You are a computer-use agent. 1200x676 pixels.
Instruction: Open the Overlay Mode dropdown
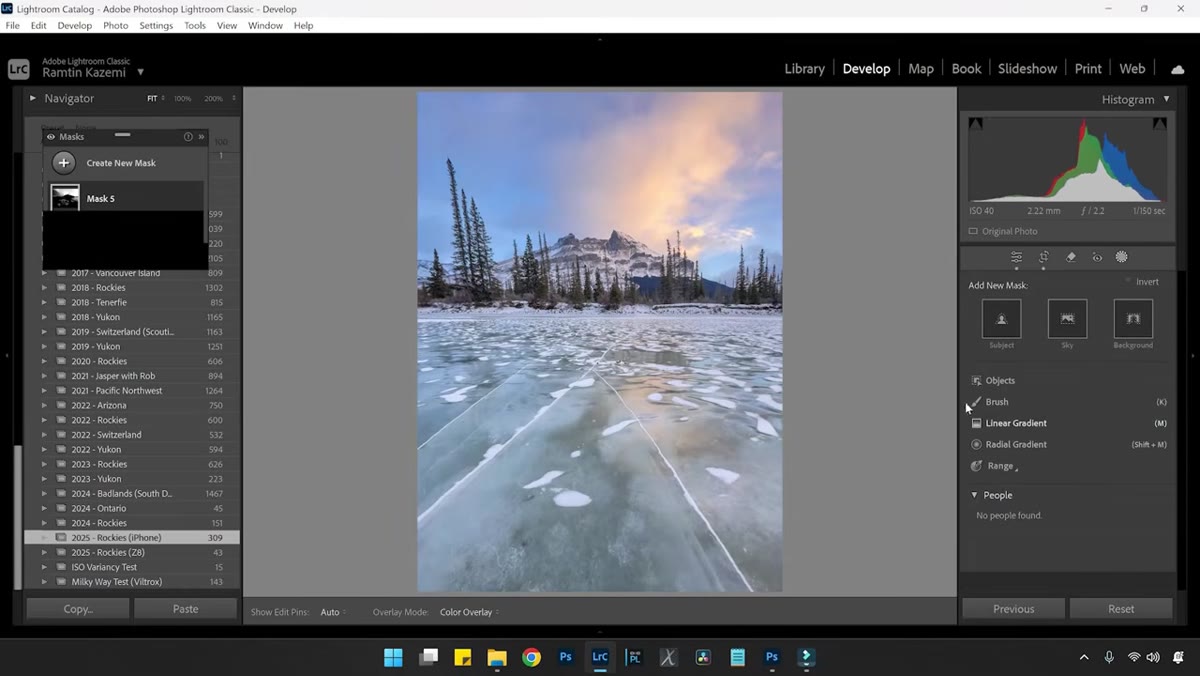pos(469,612)
